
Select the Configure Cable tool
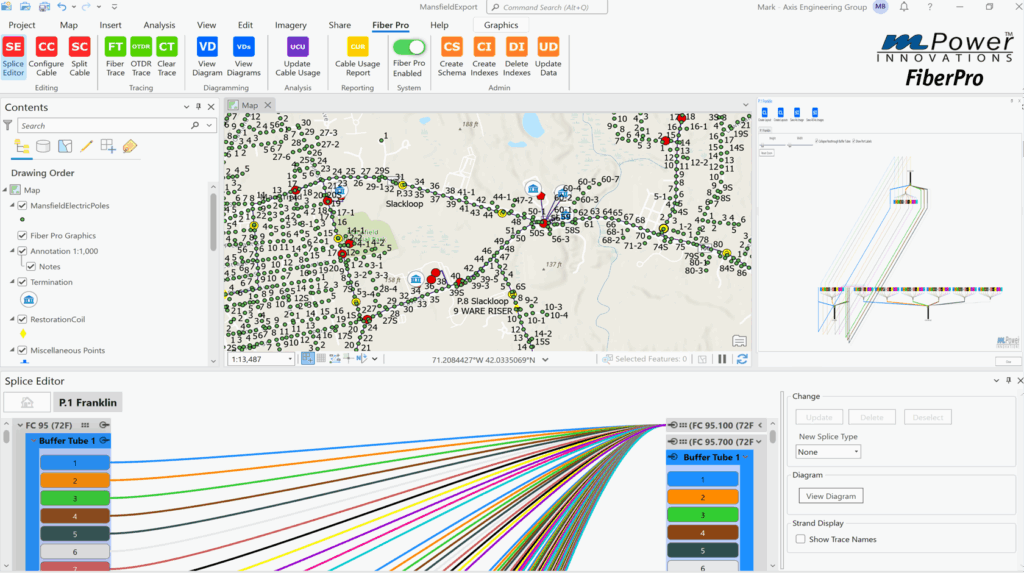(x=46, y=57)
